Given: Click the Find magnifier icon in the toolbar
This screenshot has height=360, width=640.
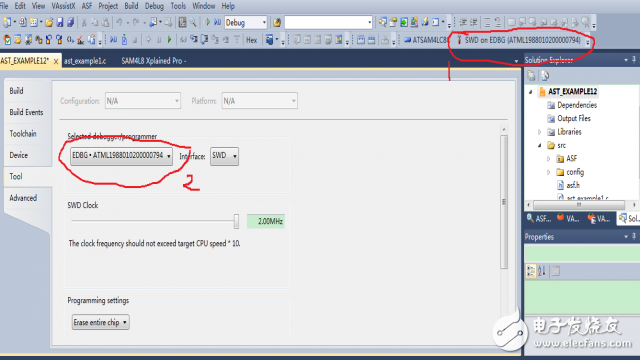Looking at the screenshot, I should [x=193, y=22].
